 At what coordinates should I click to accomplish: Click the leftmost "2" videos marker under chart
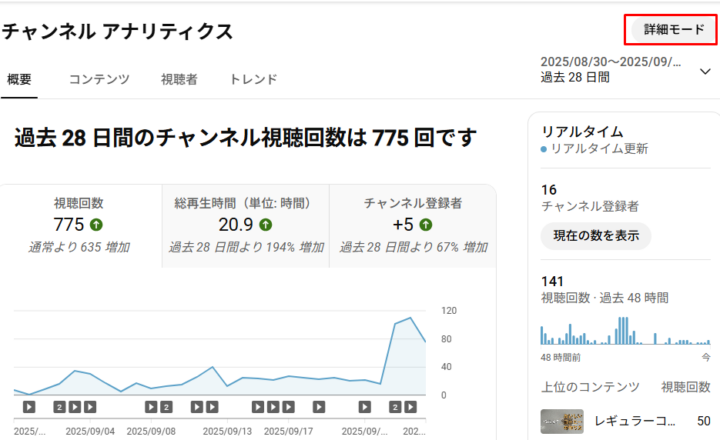pos(60,407)
